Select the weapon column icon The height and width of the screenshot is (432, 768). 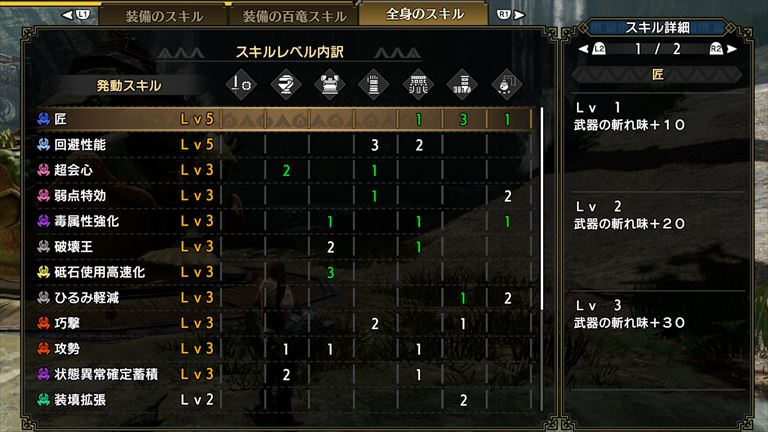pyautogui.click(x=241, y=85)
